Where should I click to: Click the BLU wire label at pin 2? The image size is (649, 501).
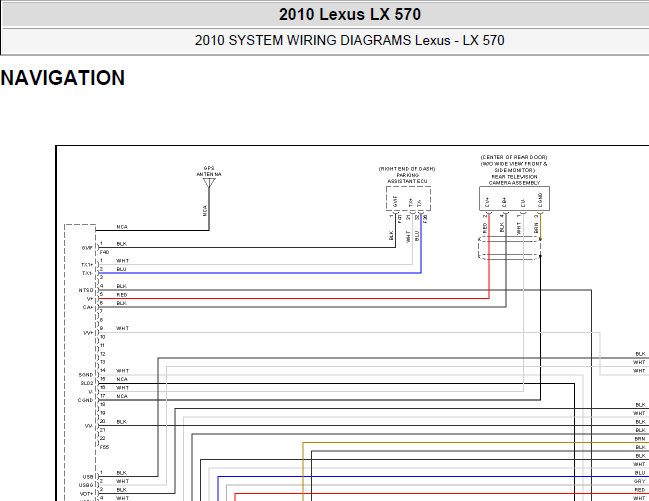[x=121, y=269]
